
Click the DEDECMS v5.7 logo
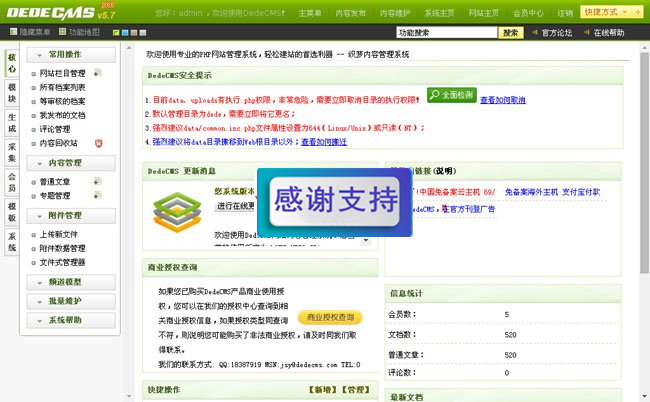pos(61,12)
